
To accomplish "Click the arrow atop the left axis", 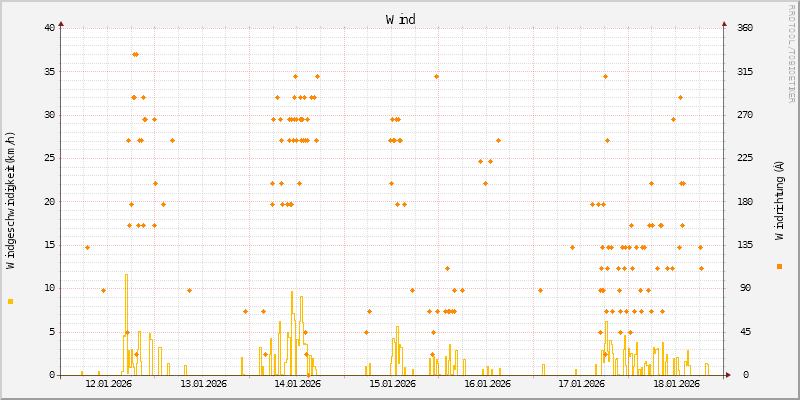I will [x=61, y=22].
